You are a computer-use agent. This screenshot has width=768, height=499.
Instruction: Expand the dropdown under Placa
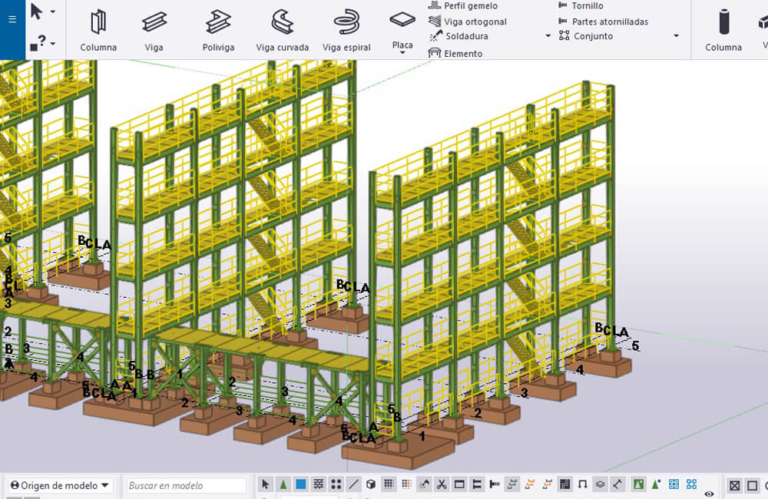[x=402, y=53]
